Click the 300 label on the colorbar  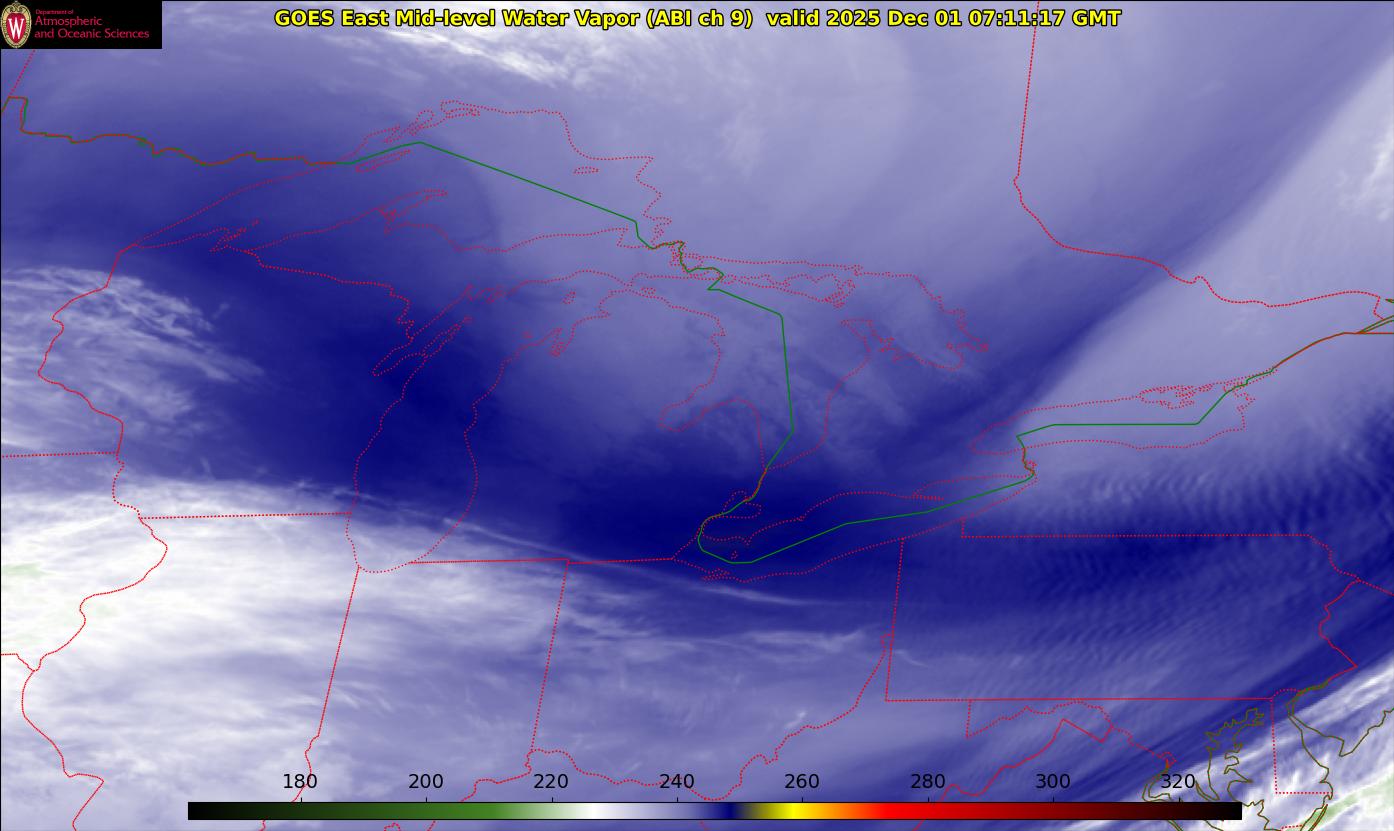(x=1053, y=781)
